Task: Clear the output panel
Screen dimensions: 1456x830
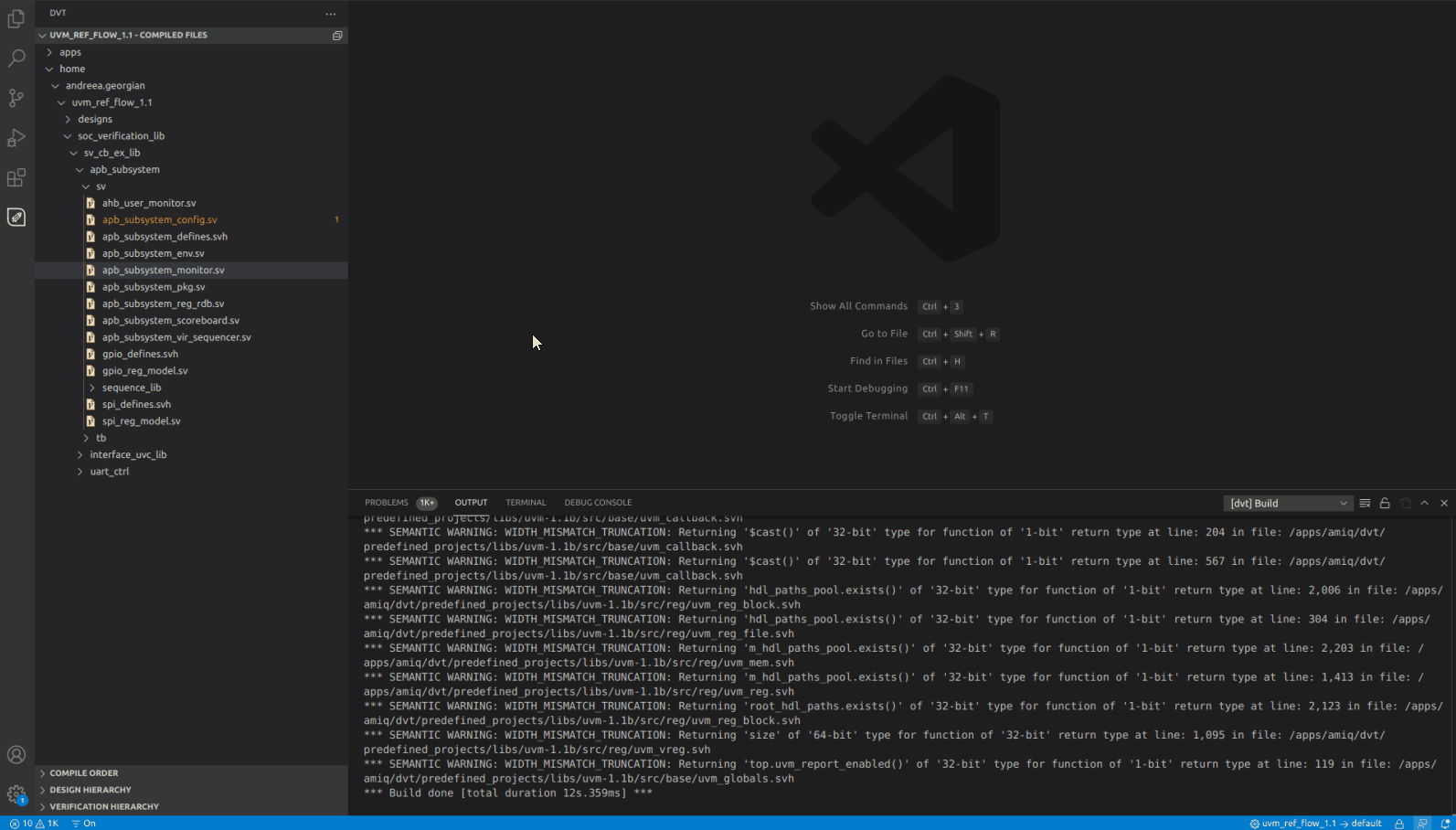Action: [x=1365, y=504]
